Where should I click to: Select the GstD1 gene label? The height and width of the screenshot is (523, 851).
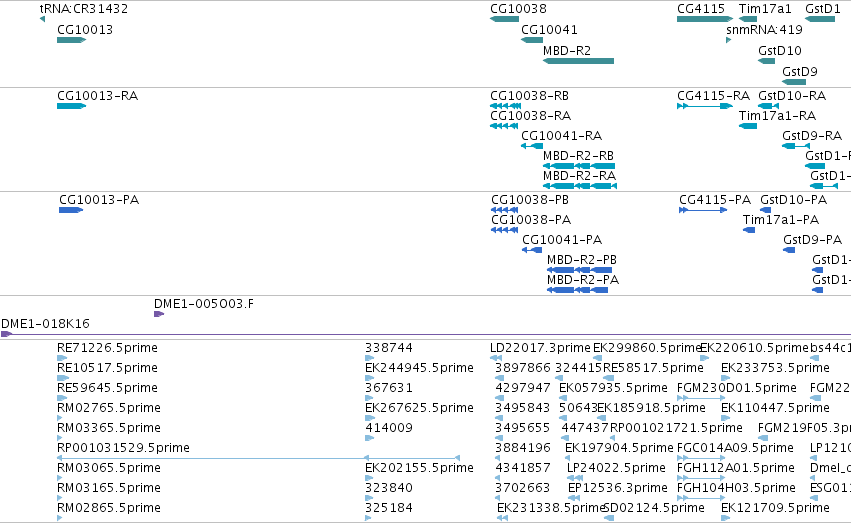coord(822,9)
